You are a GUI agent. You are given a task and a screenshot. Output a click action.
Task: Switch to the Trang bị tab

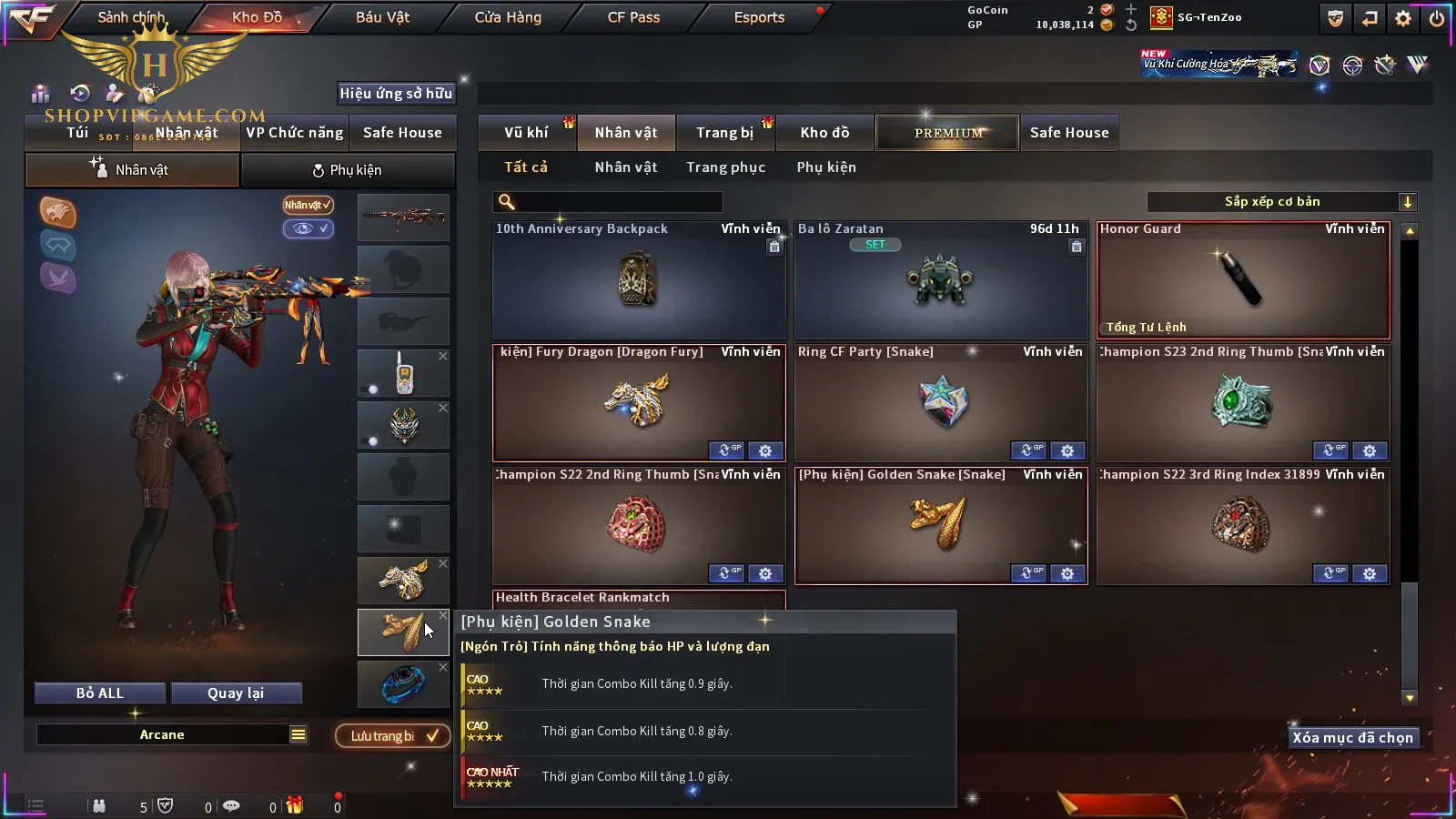(x=724, y=133)
